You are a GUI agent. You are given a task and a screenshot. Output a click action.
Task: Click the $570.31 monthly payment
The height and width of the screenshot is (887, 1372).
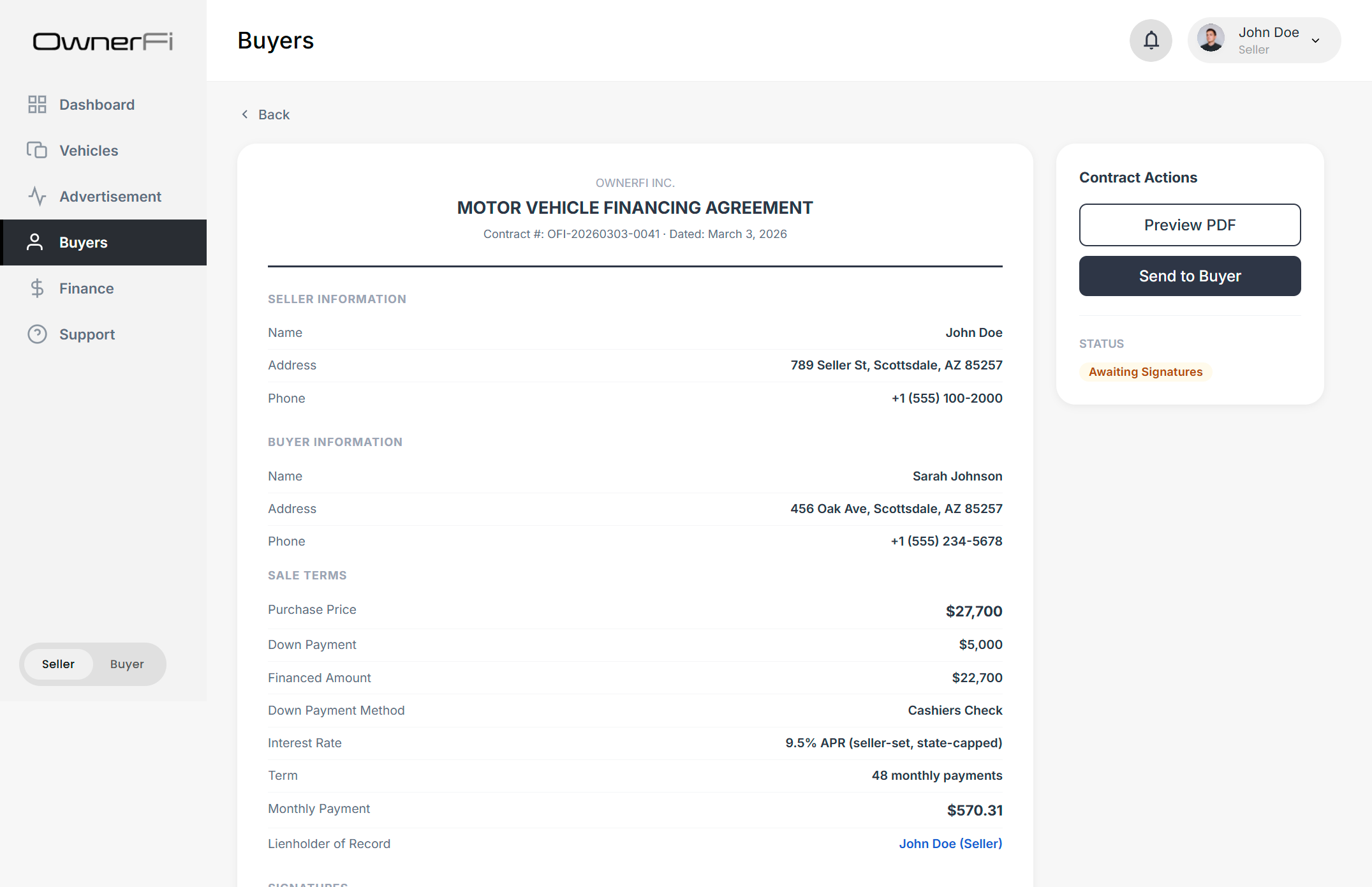pyautogui.click(x=975, y=810)
